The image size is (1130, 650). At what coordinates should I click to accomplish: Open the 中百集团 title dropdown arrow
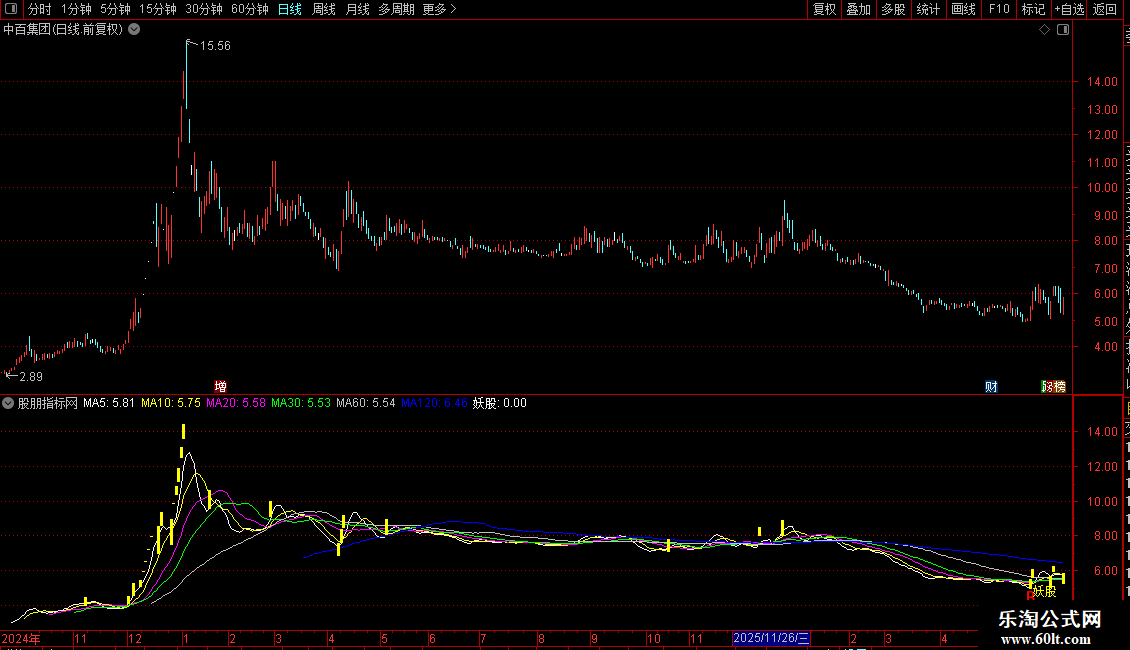tap(134, 30)
